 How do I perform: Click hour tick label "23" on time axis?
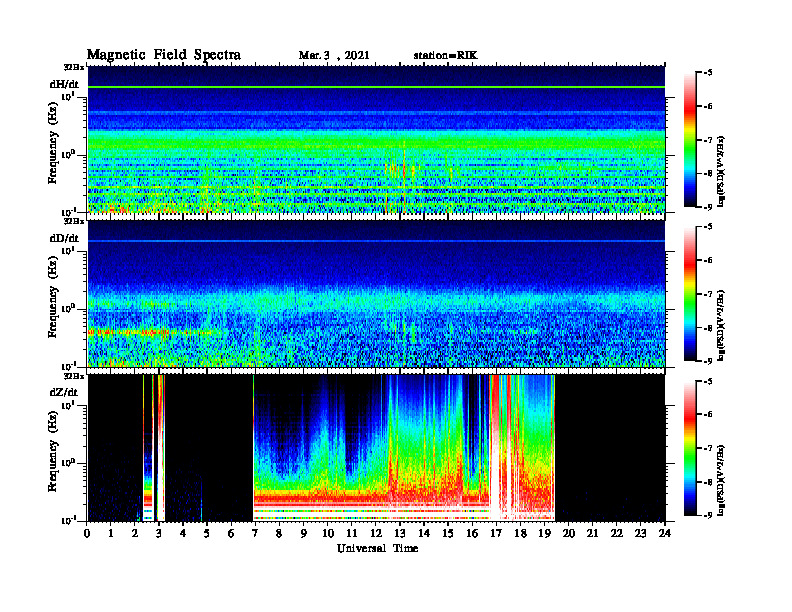pyautogui.click(x=640, y=534)
